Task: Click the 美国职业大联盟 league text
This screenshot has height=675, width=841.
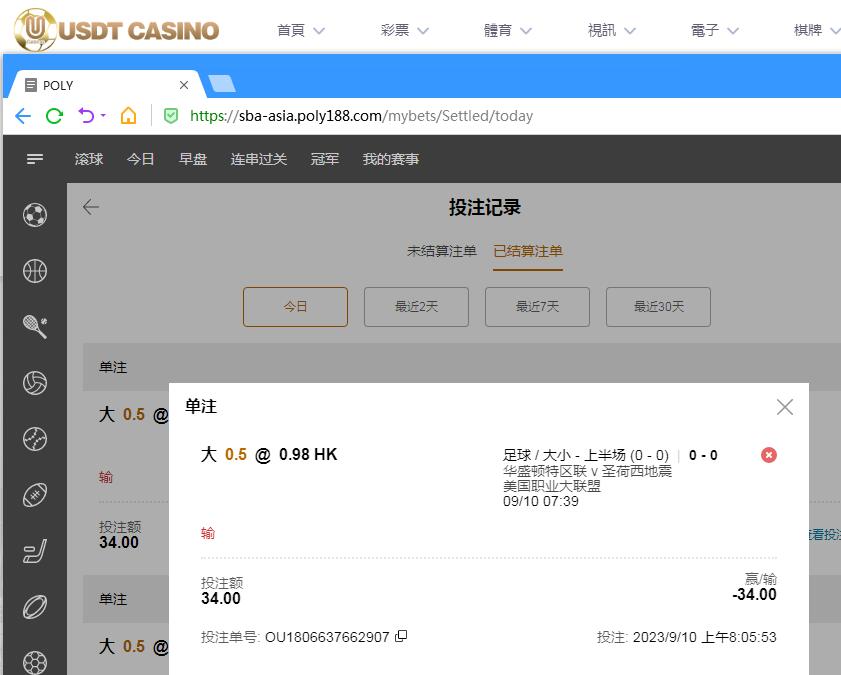Action: (x=551, y=486)
